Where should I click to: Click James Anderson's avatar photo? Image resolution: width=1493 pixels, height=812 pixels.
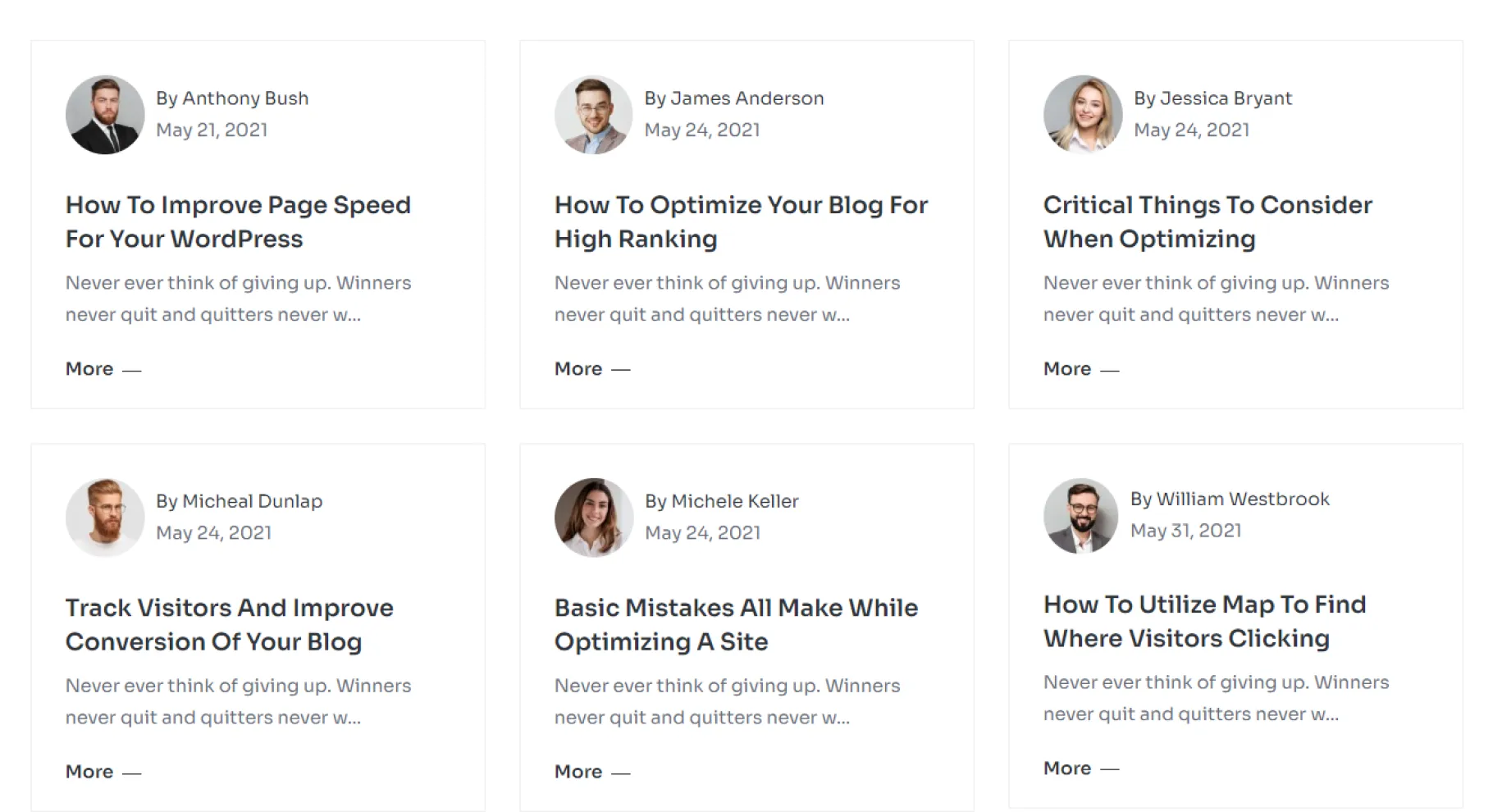point(594,115)
